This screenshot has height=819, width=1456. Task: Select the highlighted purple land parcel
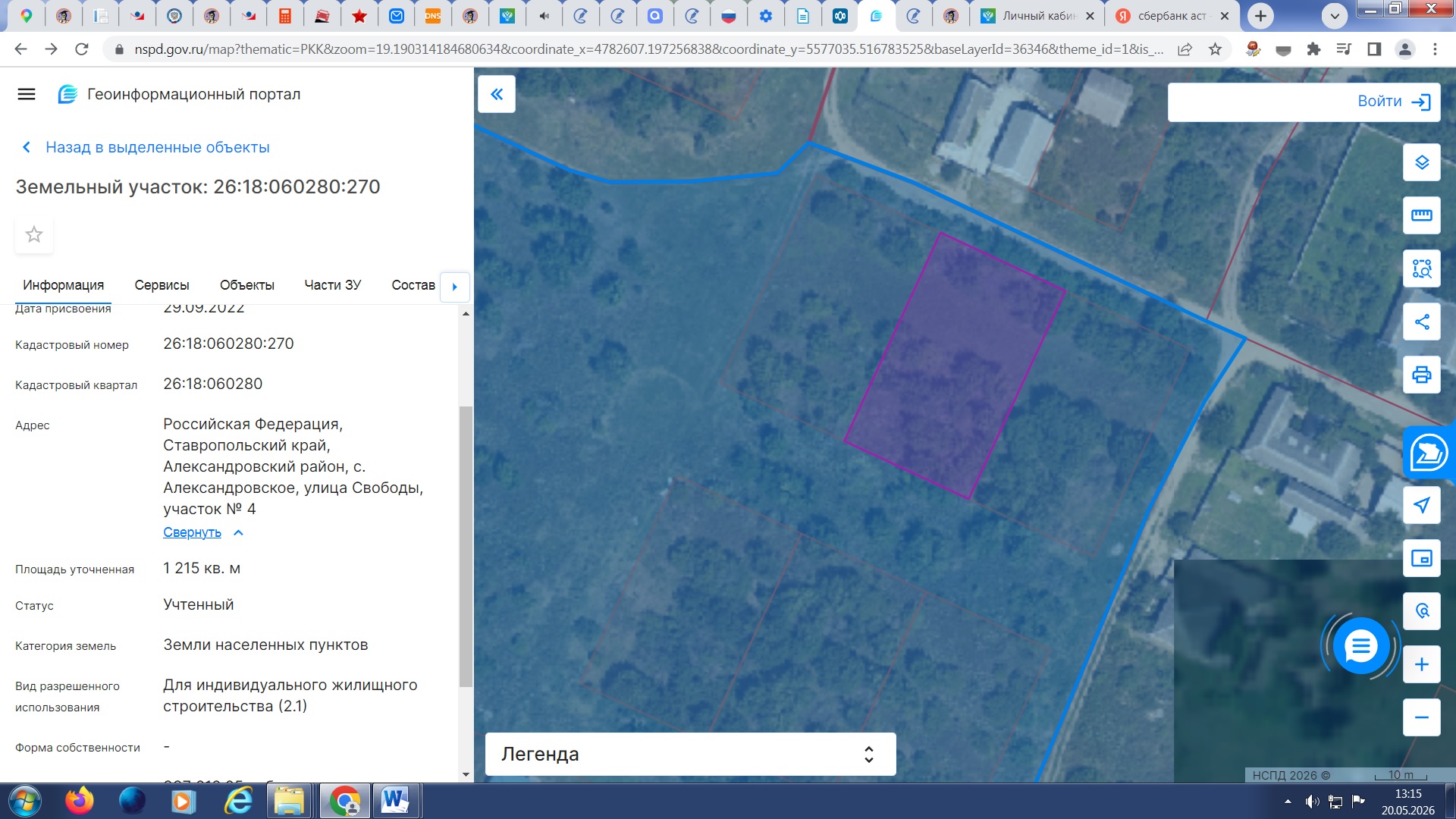[955, 366]
